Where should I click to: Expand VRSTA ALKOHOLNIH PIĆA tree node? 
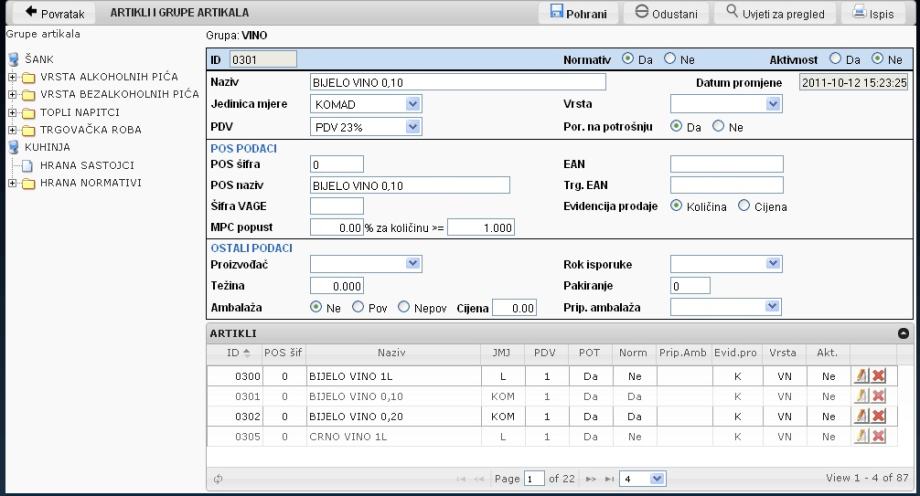[x=9, y=76]
